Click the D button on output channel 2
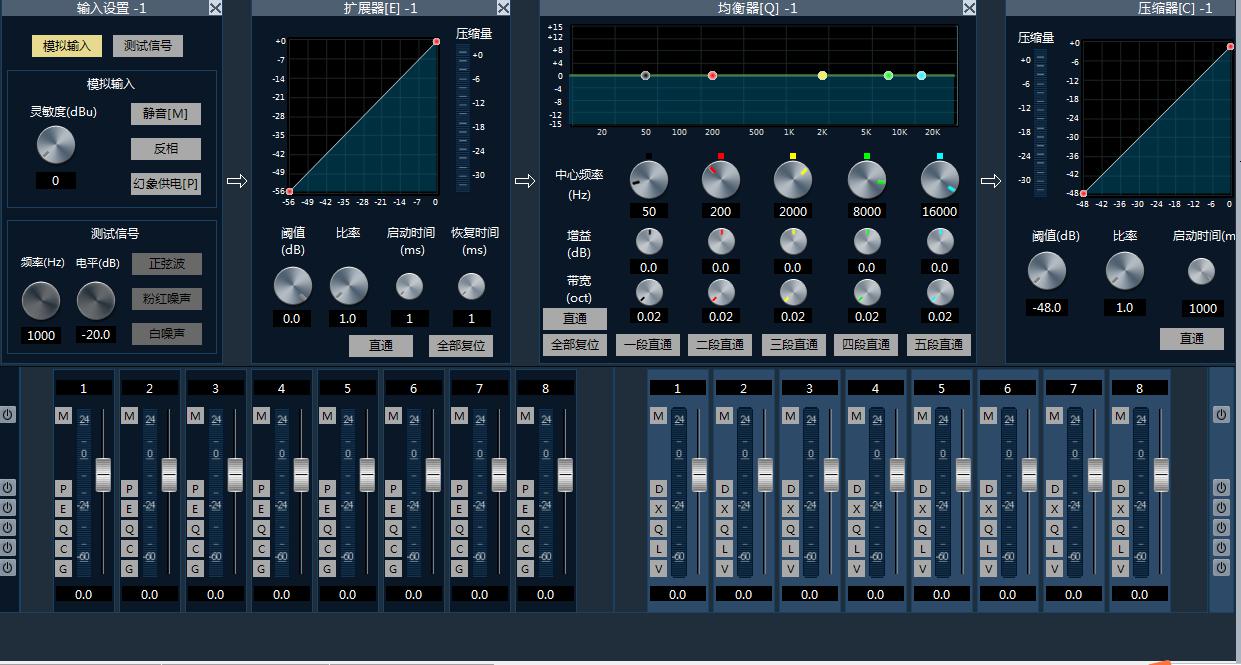The width and height of the screenshot is (1241, 665). point(724,489)
